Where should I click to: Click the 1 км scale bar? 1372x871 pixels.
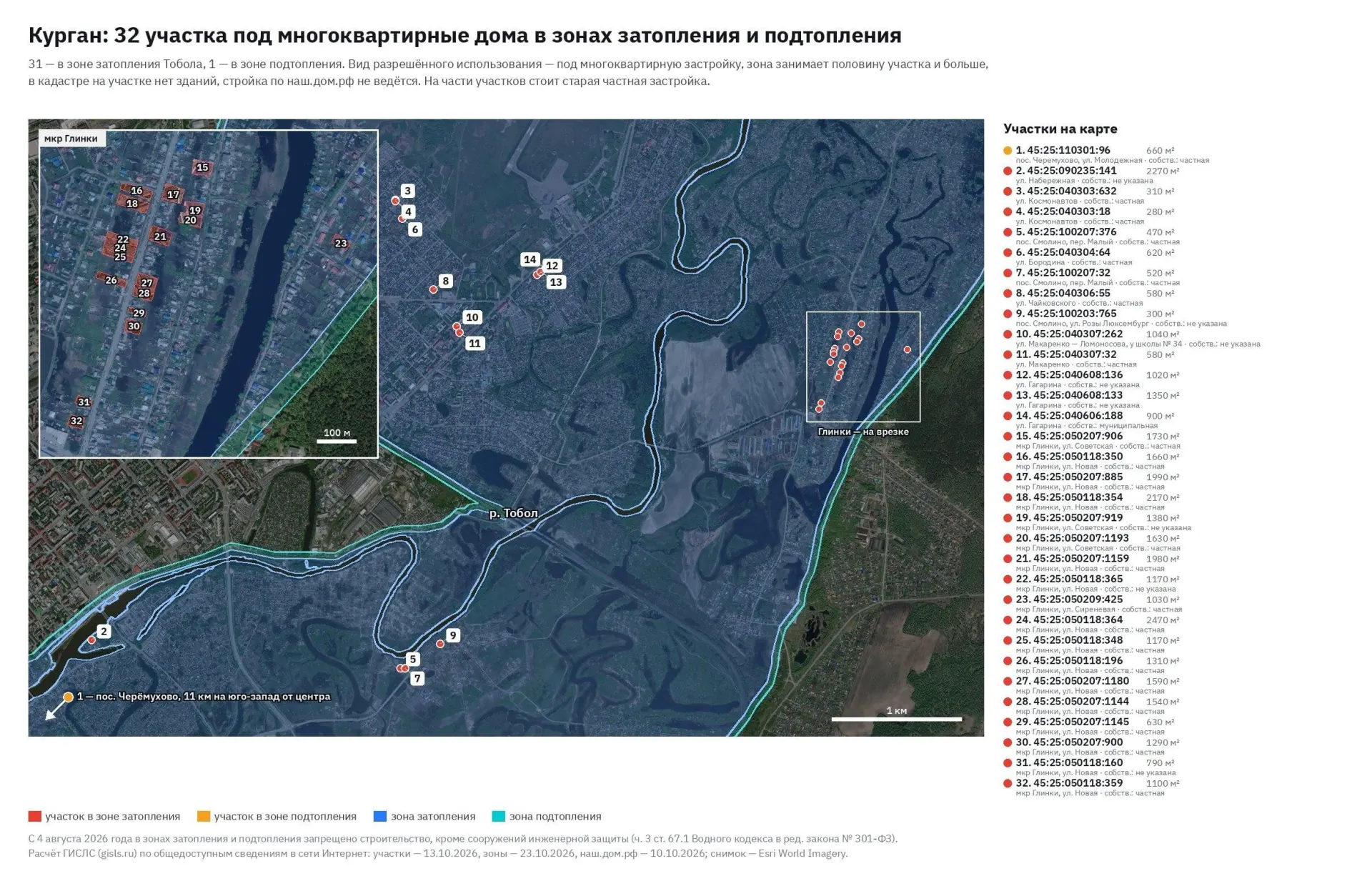pos(896,719)
